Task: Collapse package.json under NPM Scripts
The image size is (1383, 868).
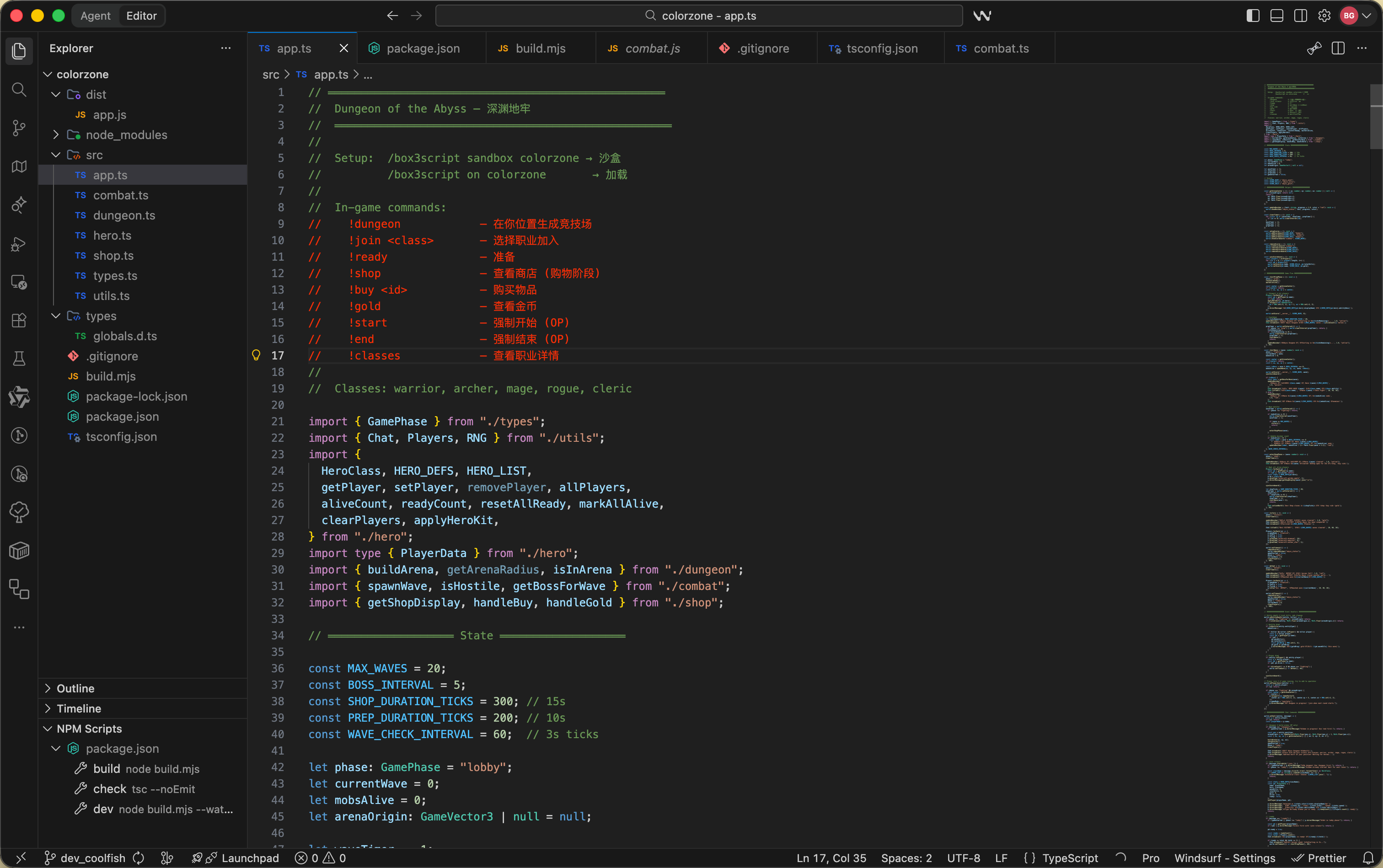Action: tap(56, 749)
